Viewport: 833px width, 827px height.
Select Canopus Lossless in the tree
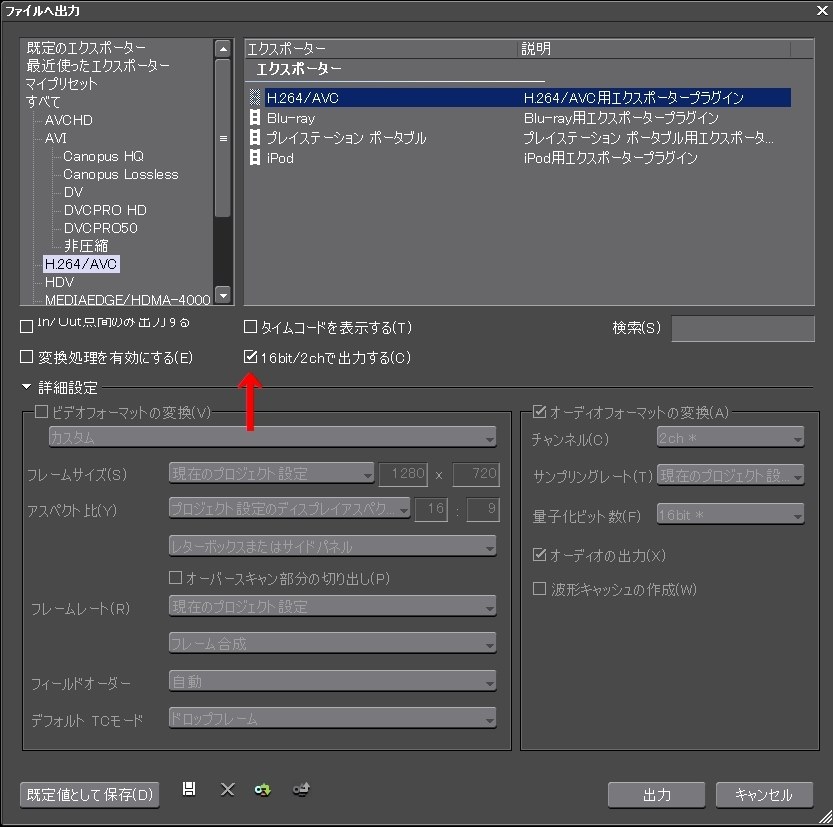121,174
